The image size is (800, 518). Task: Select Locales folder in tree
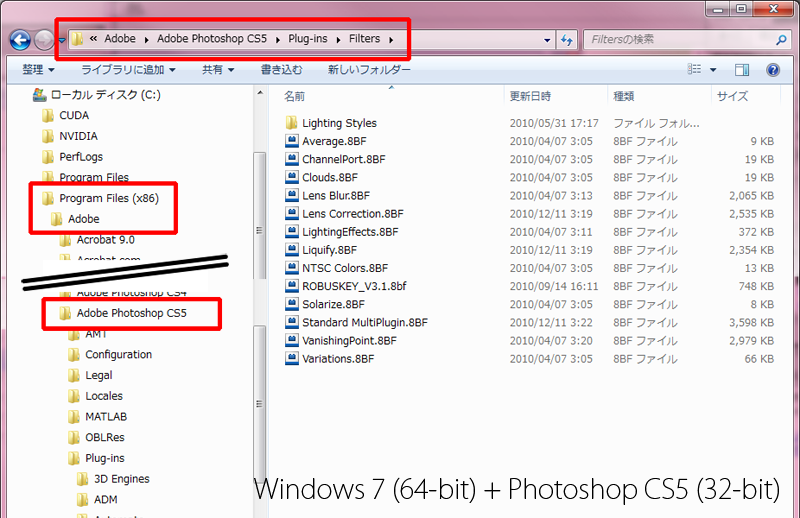pyautogui.click(x=95, y=396)
